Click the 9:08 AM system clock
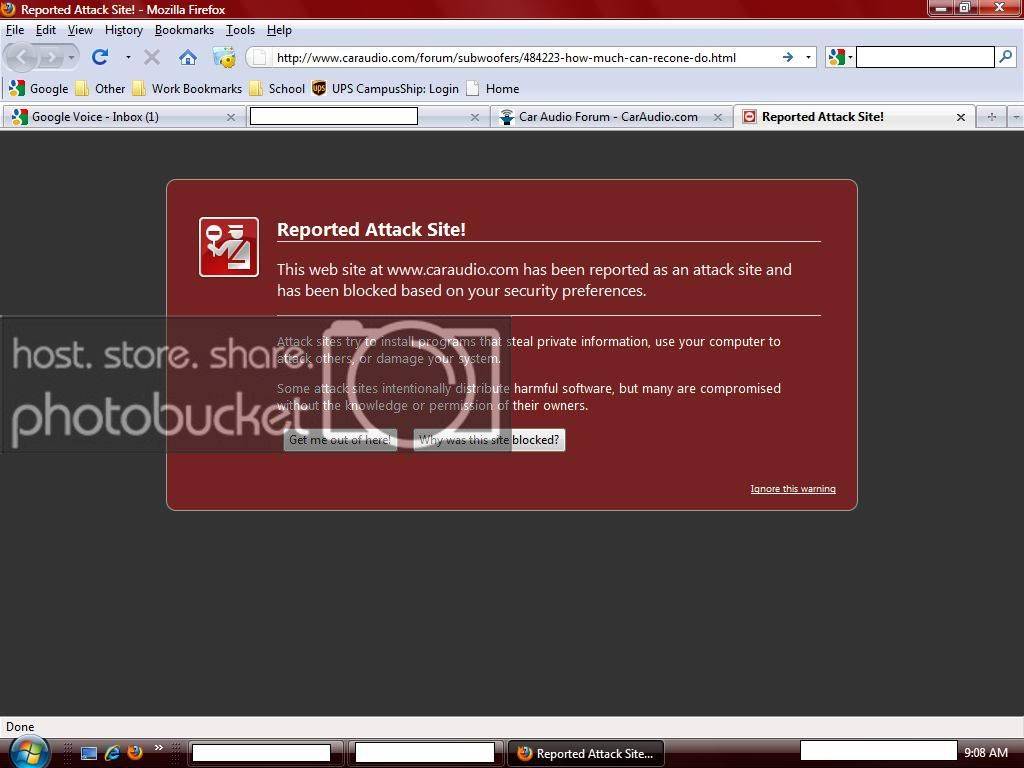Screen dimensions: 1024x768 985,753
